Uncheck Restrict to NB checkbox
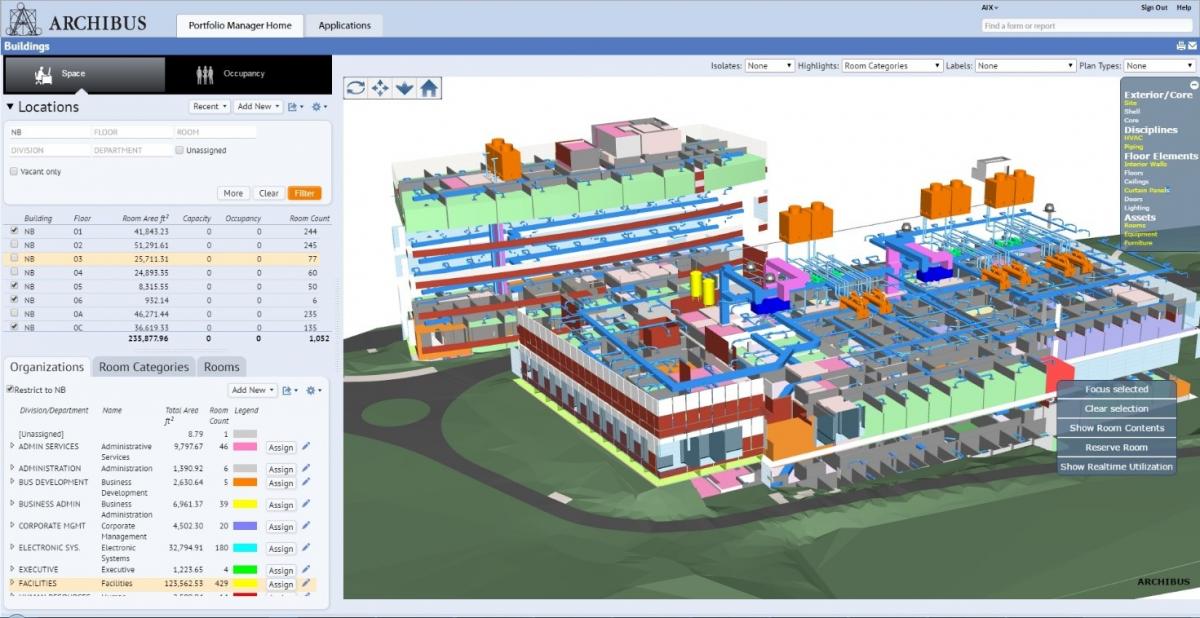Screen dimensions: 1200x618 pyautogui.click(x=10, y=390)
